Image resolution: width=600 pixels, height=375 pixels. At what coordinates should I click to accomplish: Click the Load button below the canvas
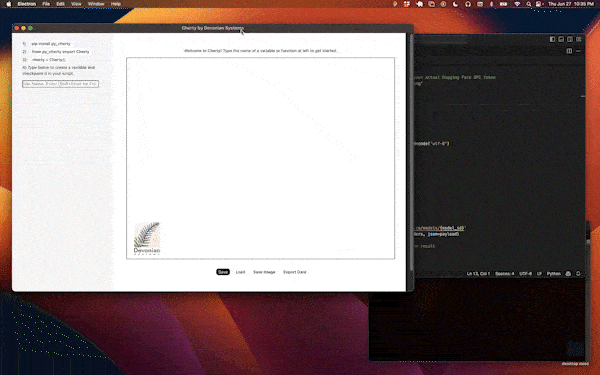pyautogui.click(x=240, y=272)
